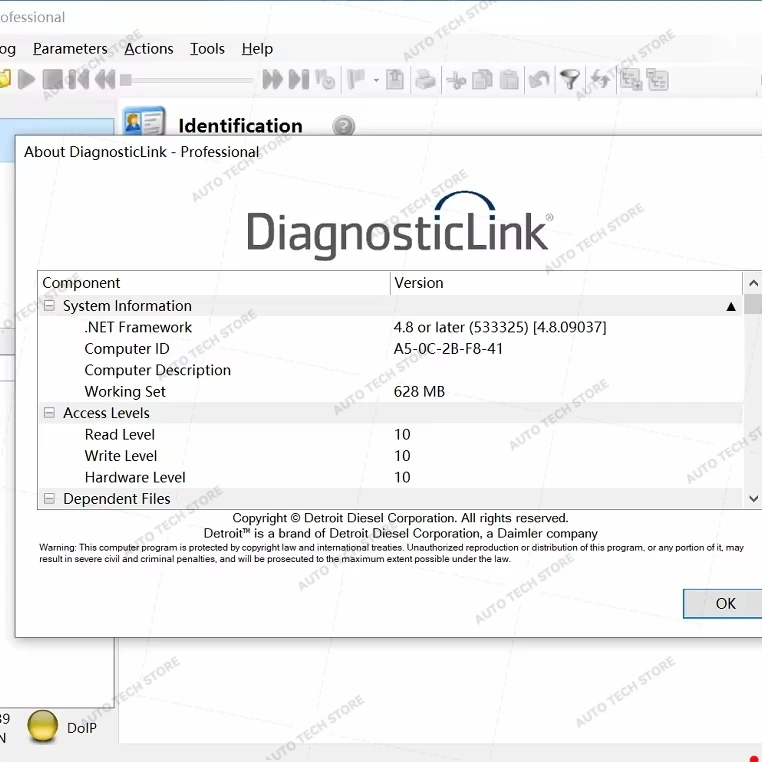Image resolution: width=762 pixels, height=762 pixels.
Task: Click the DiagnosticLink logo image
Action: (400, 226)
